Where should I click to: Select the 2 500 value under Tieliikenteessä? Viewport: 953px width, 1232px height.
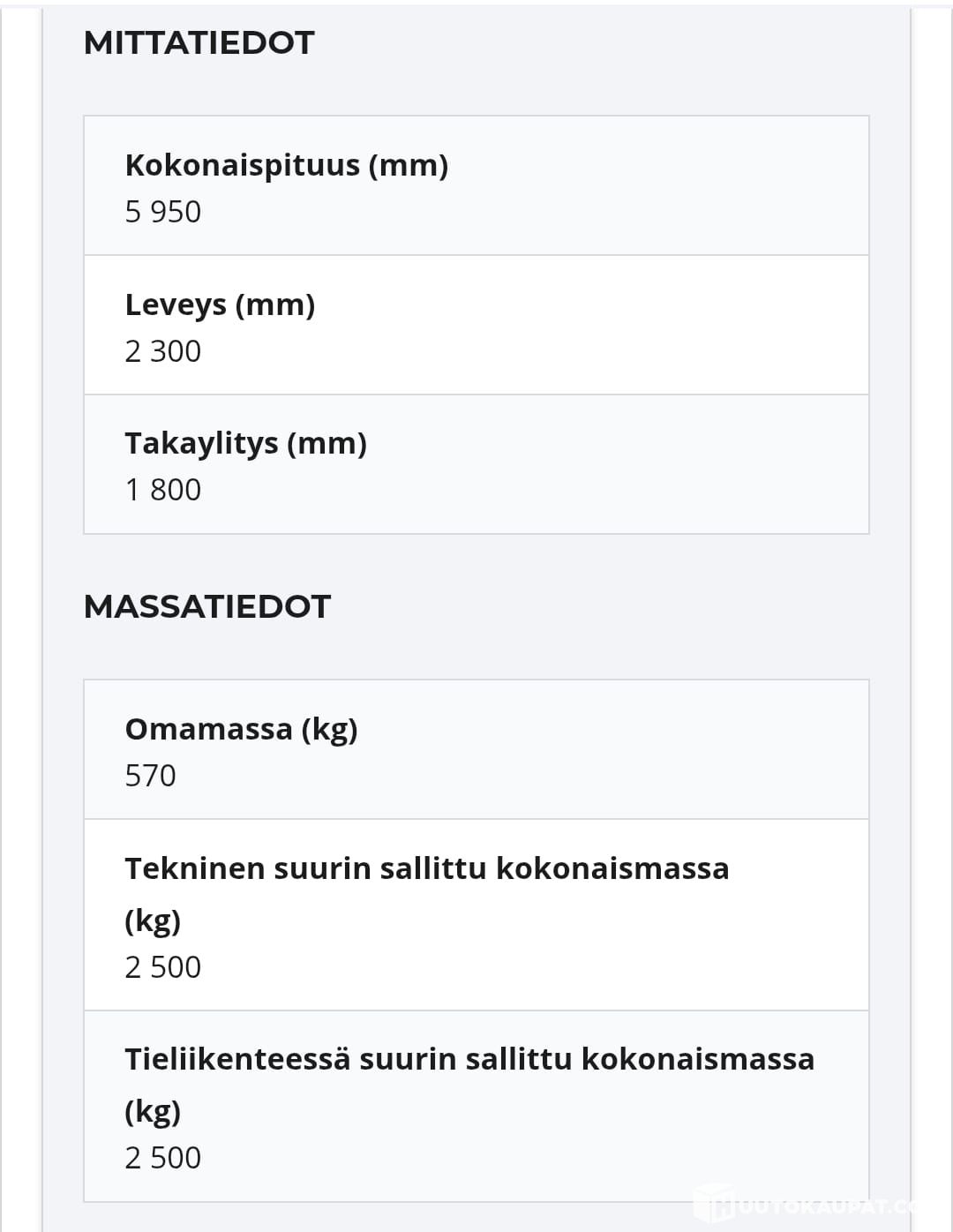[x=163, y=1158]
